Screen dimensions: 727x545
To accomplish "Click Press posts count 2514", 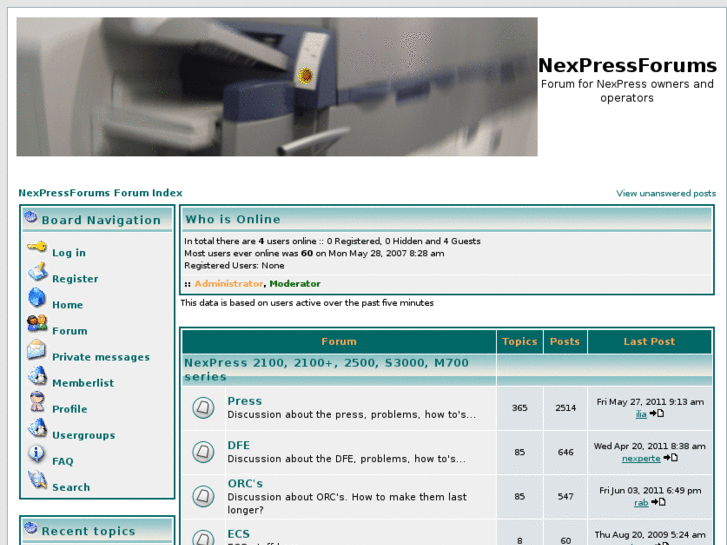I will pos(565,408).
